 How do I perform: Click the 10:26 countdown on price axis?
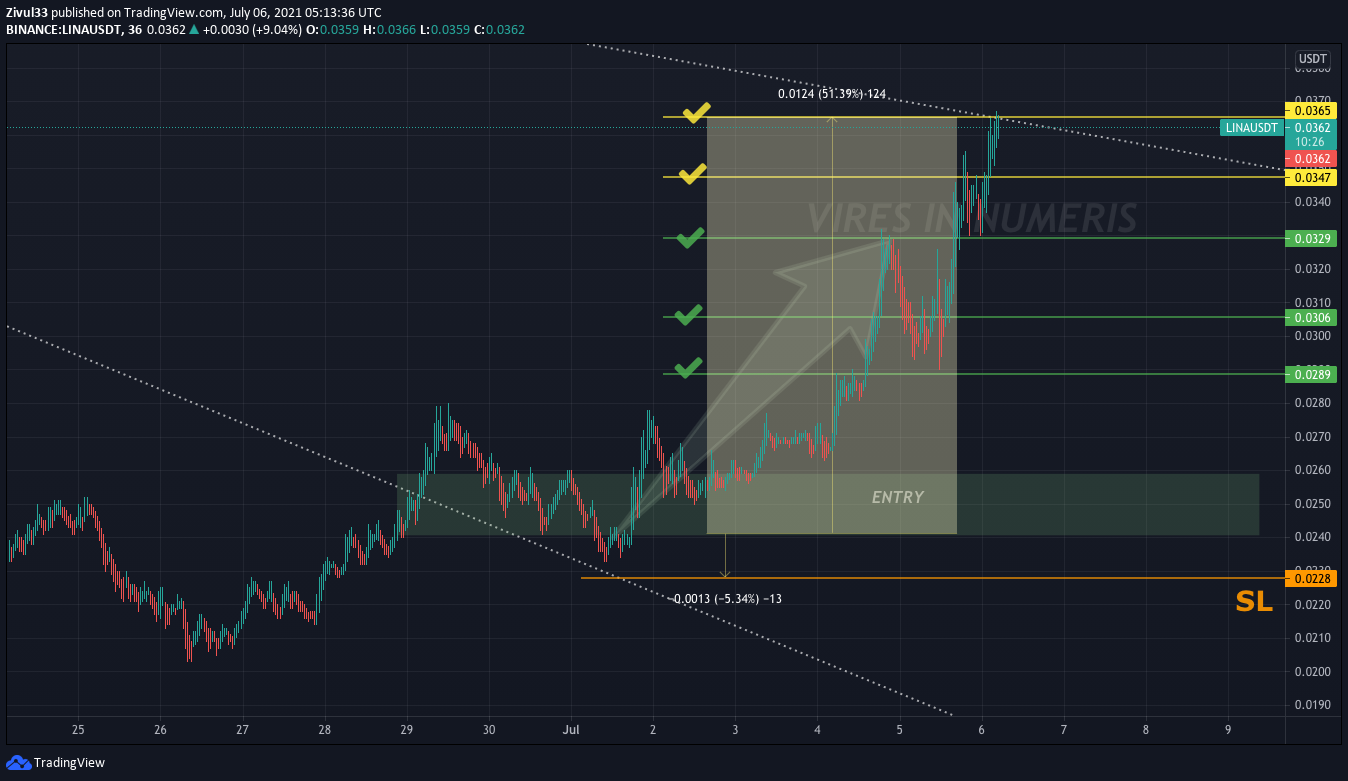(1309, 142)
